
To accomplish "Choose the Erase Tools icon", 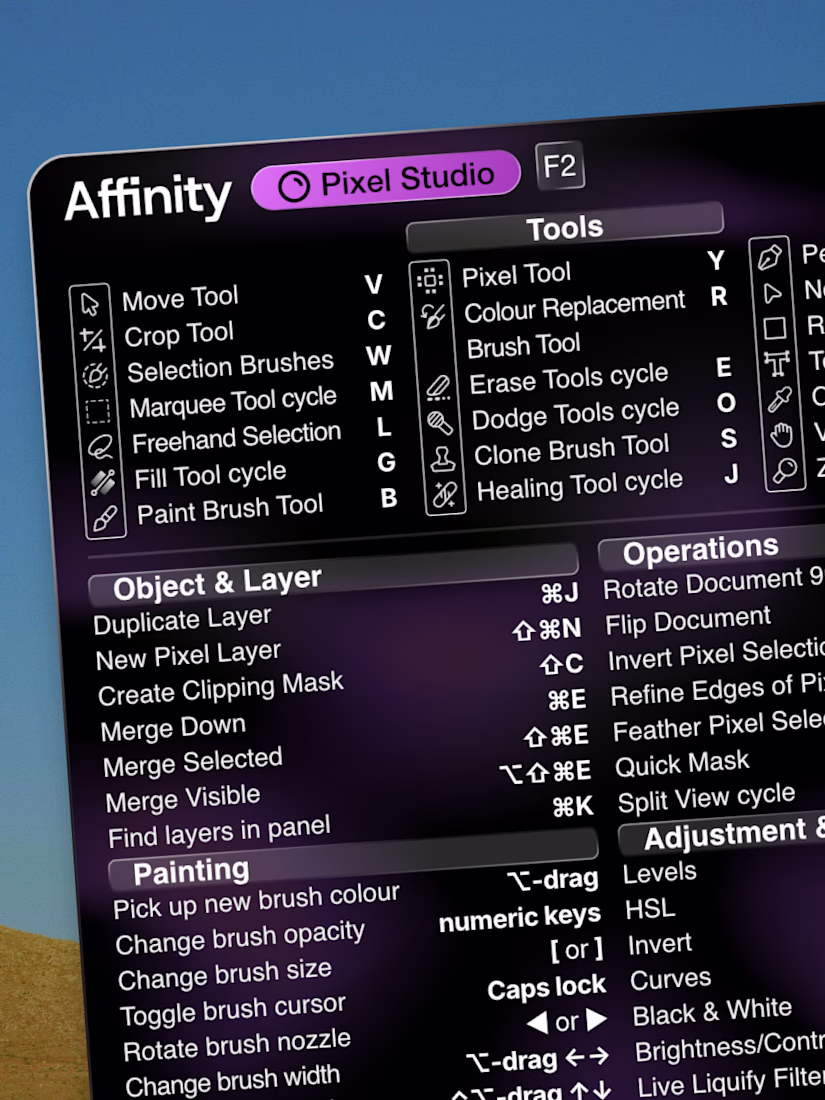I will coord(438,387).
